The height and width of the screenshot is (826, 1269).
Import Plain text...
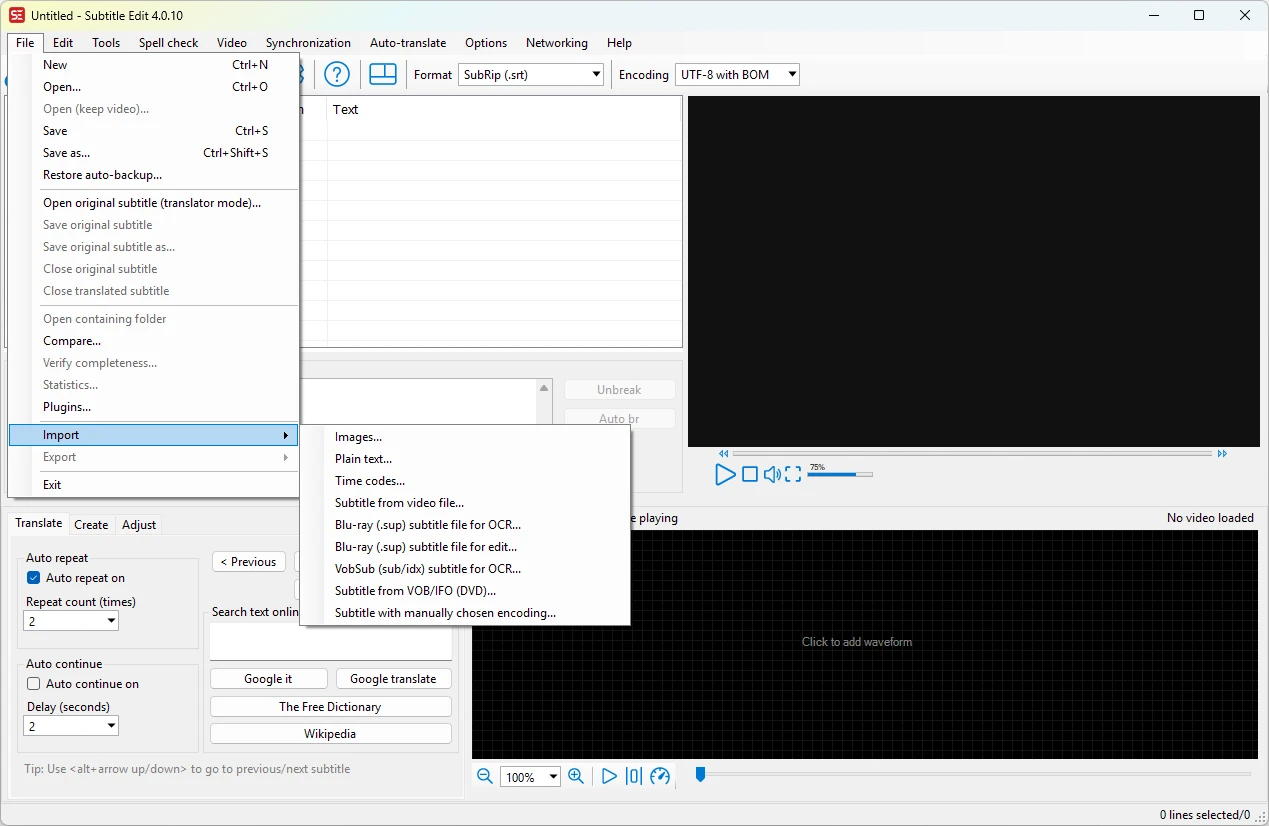[465, 459]
